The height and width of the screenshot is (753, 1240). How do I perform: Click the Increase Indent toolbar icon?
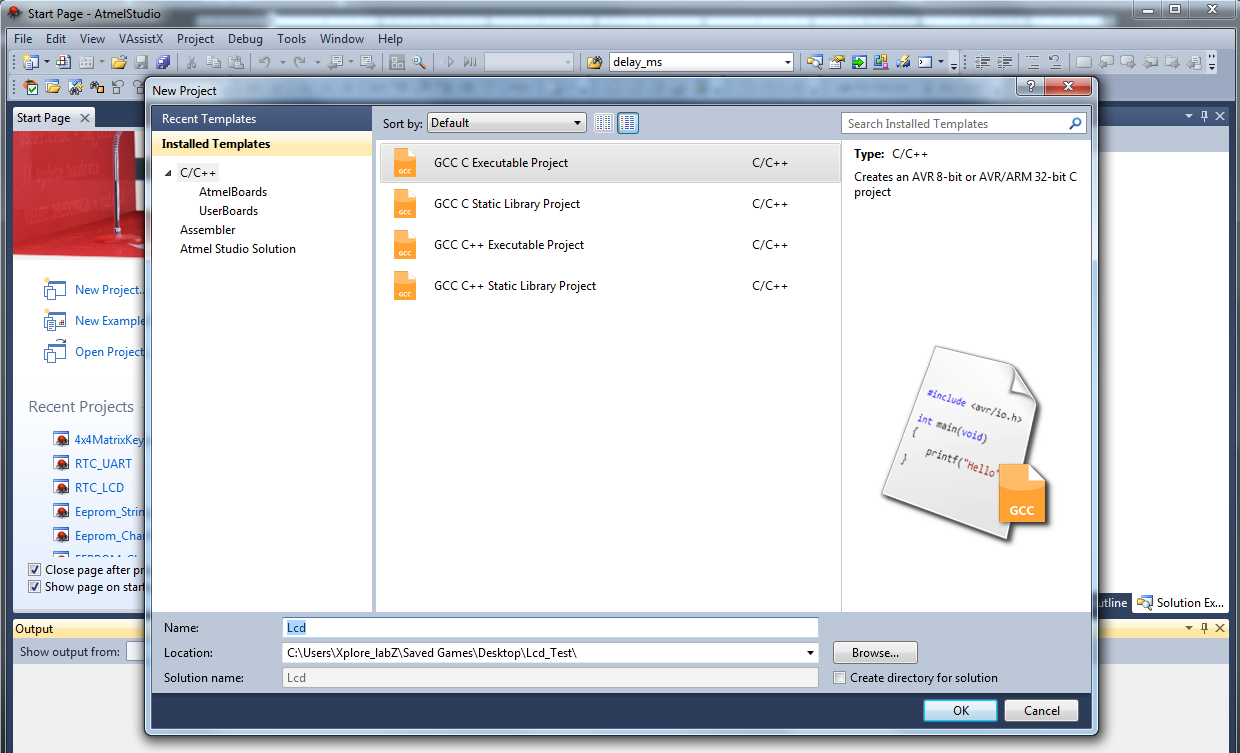pyautogui.click(x=1005, y=62)
